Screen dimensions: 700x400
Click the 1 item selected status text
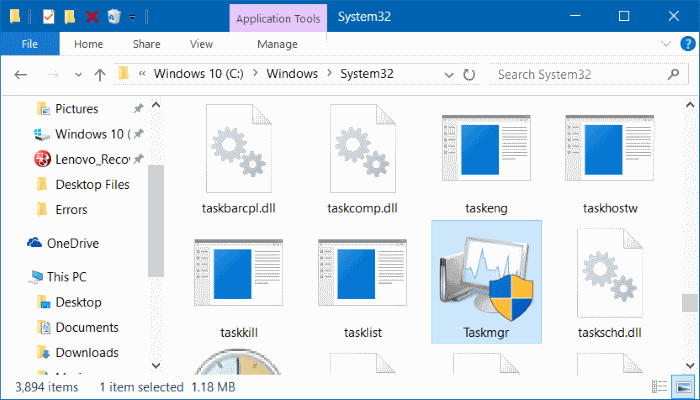(142, 387)
